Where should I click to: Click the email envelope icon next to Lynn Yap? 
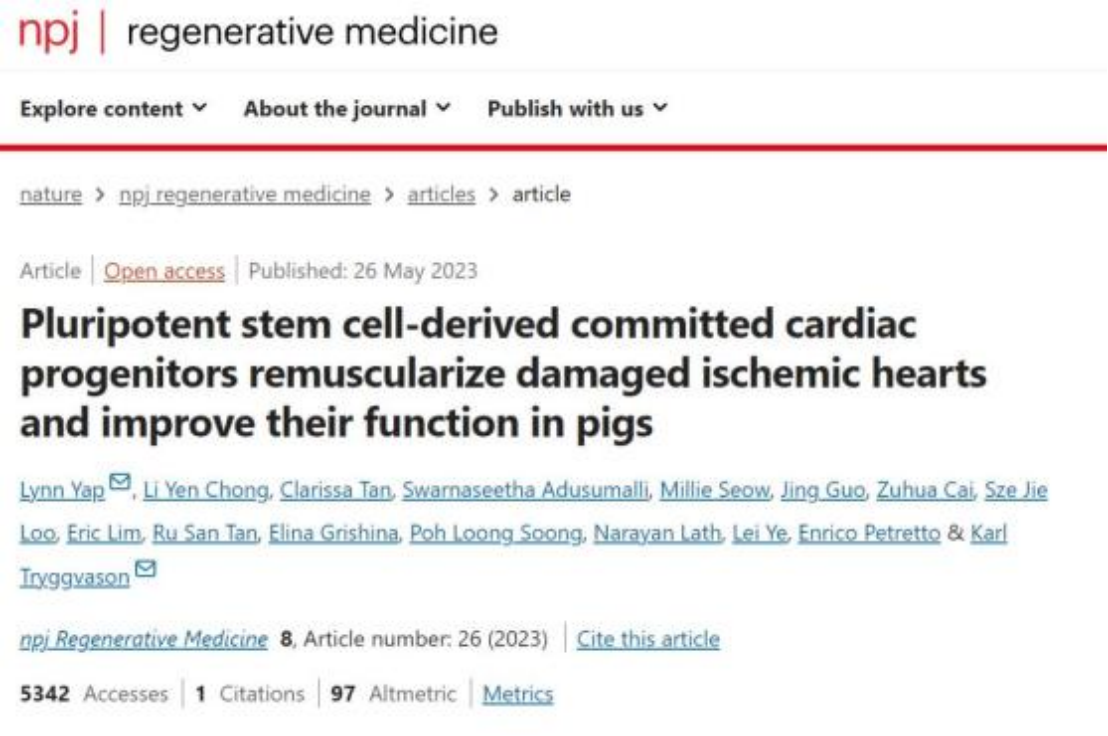point(120,482)
